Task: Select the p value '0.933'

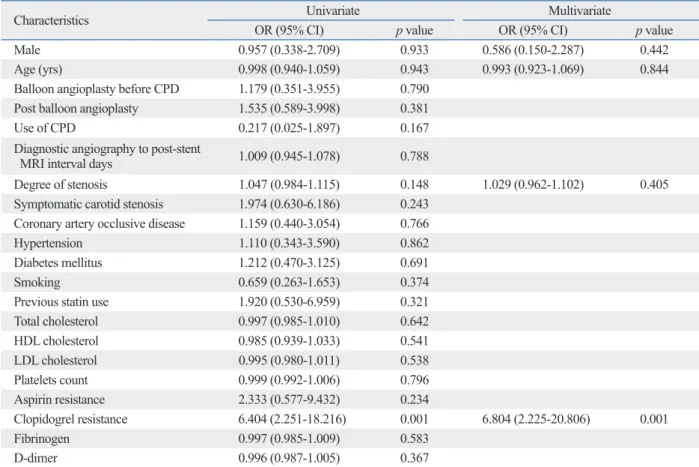Action: coord(414,50)
